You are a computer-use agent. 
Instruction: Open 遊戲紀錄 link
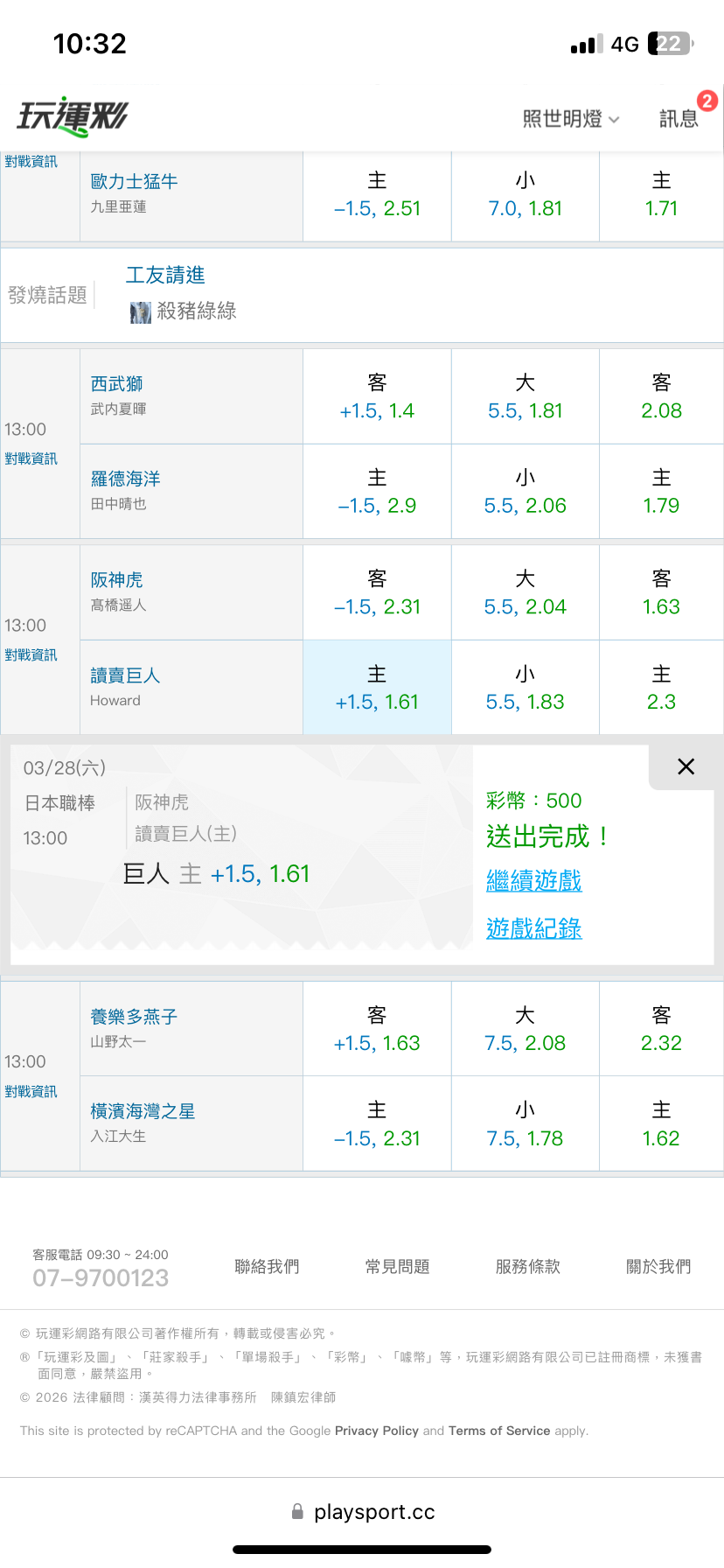pos(533,928)
